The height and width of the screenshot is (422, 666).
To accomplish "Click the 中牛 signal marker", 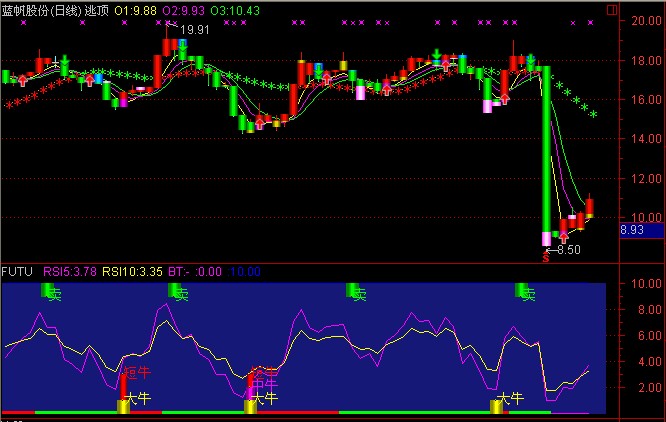I will [262, 382].
